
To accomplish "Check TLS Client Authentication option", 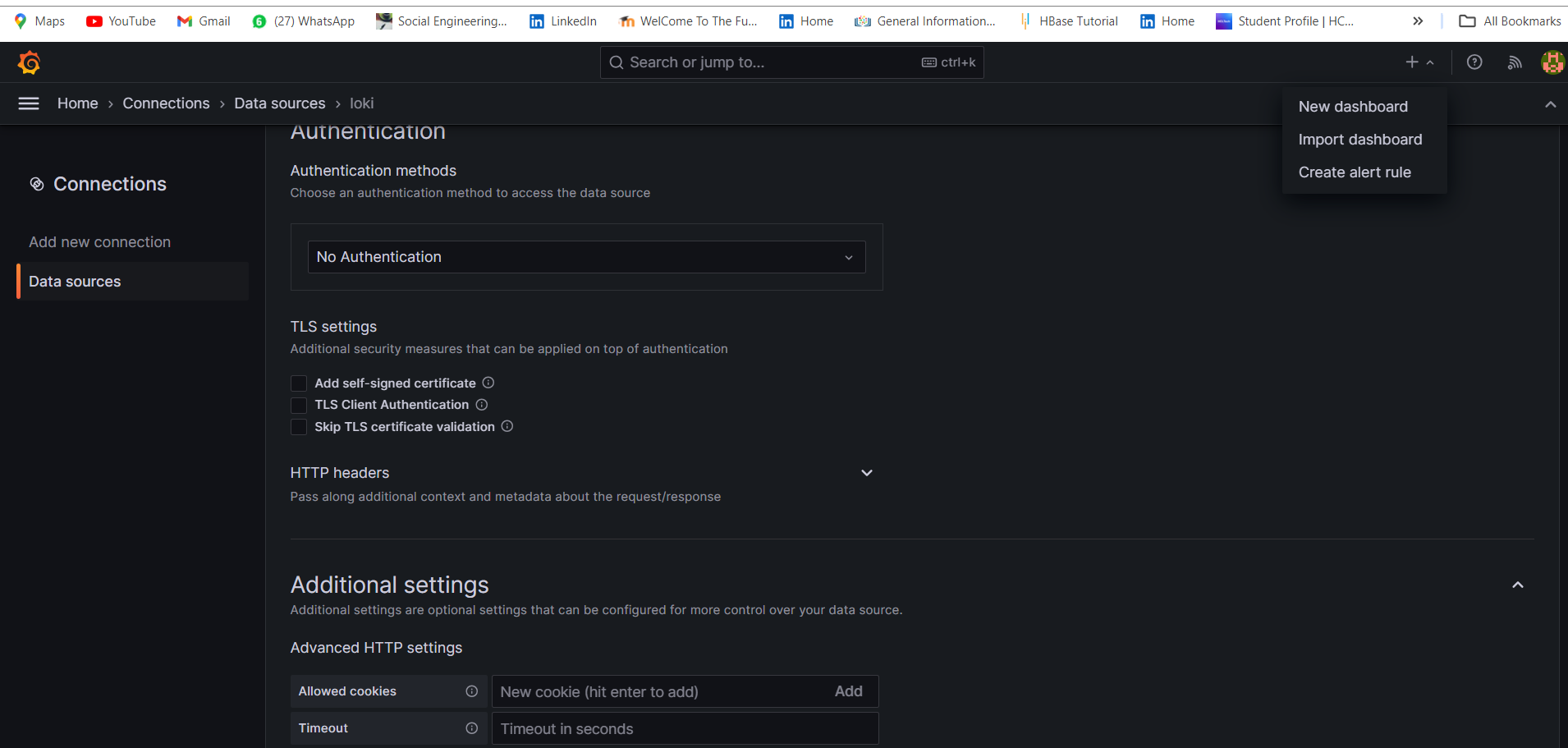I will point(299,405).
